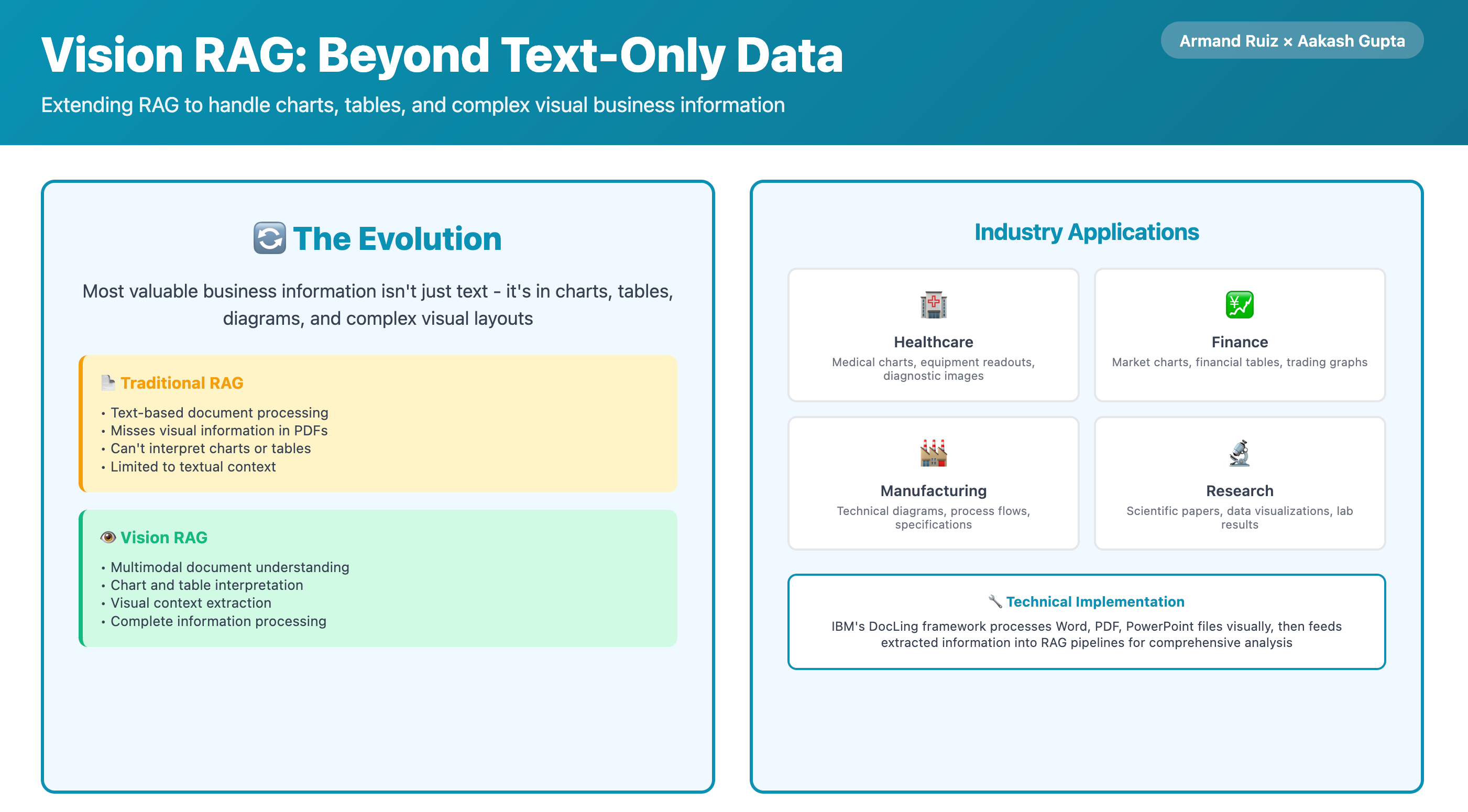The height and width of the screenshot is (812, 1468).
Task: Click the Traditional RAG yellow panel title
Action: pyautogui.click(x=182, y=383)
